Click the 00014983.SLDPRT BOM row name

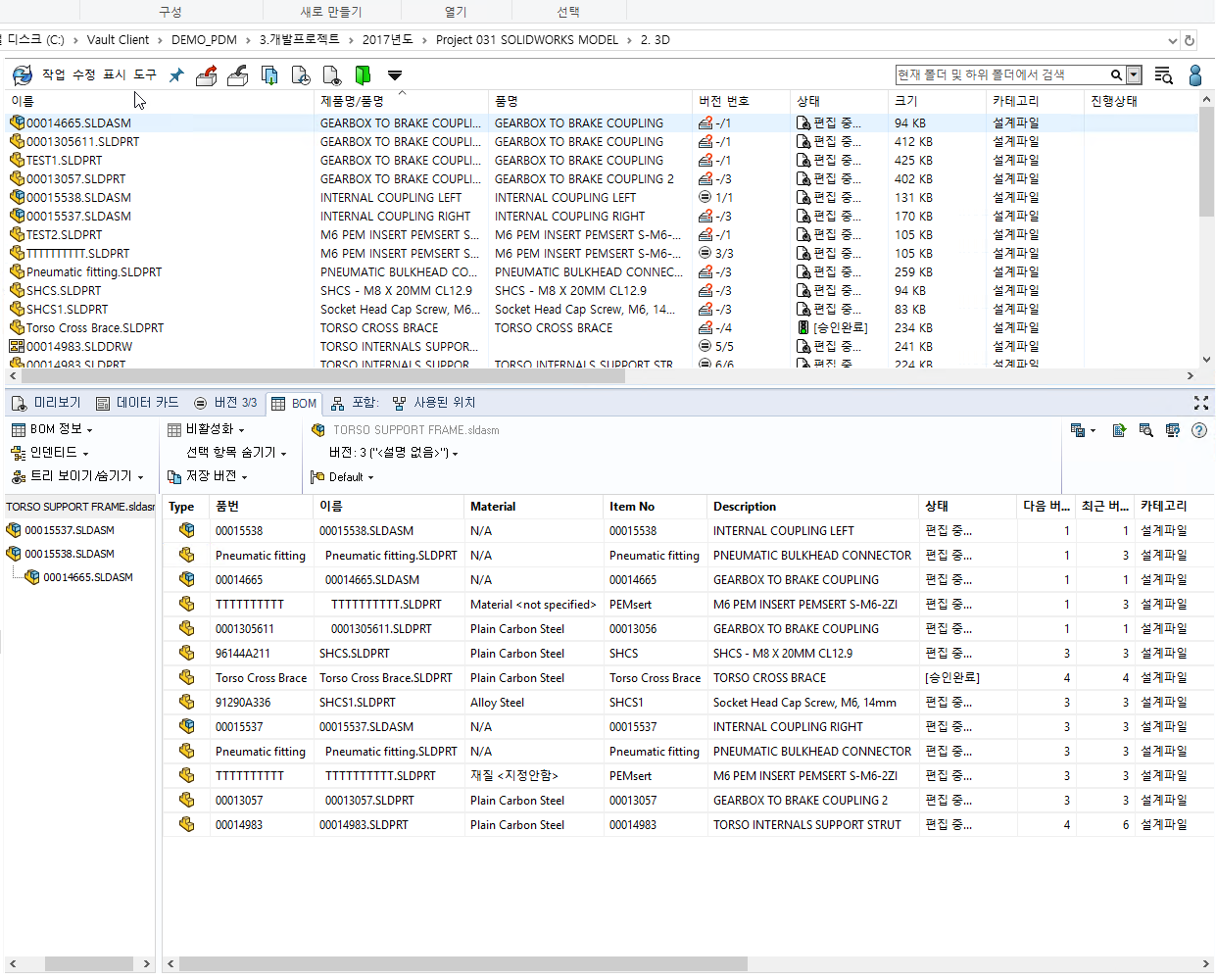click(364, 825)
